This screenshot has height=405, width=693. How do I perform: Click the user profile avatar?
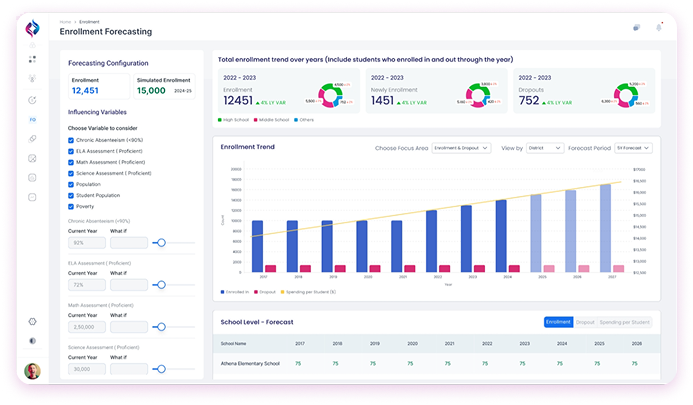point(32,371)
